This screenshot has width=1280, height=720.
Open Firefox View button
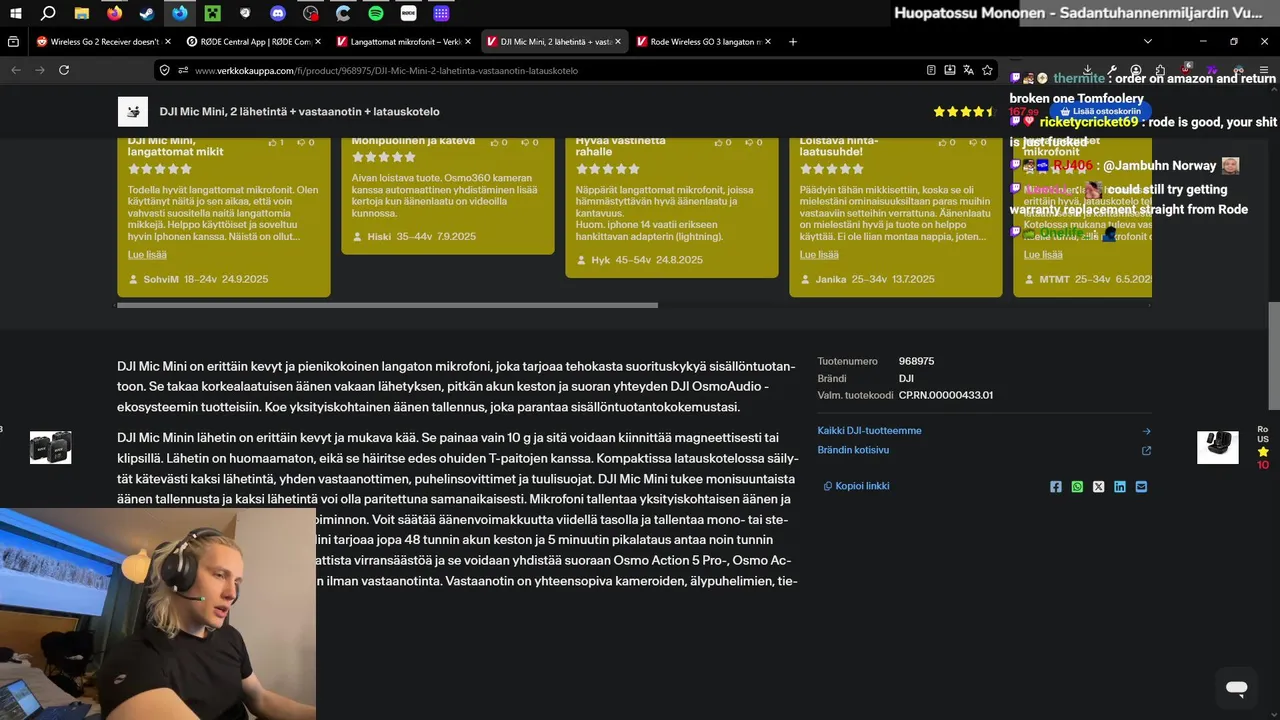pyautogui.click(x=13, y=41)
